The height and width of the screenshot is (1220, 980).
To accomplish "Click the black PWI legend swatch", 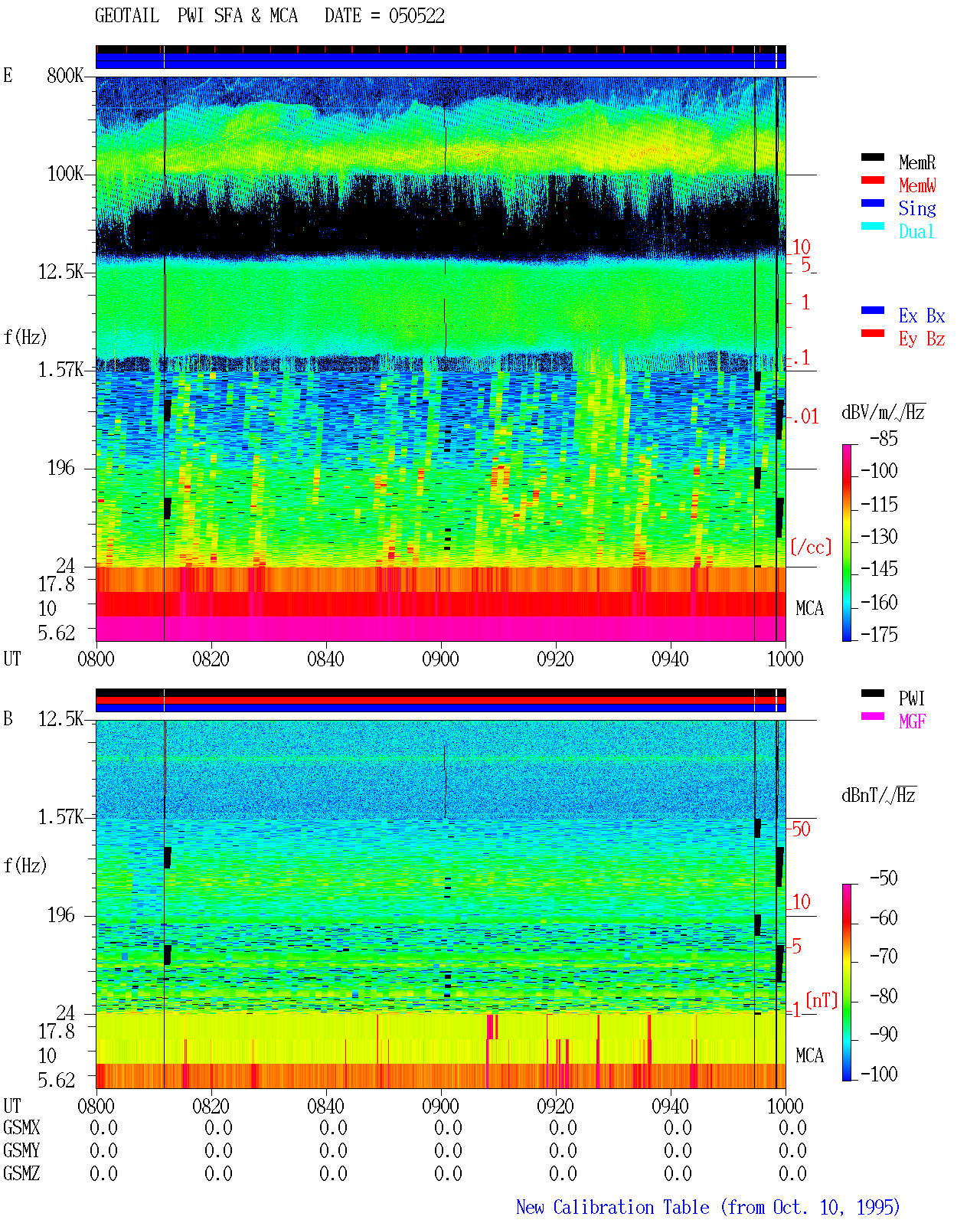I will click(x=873, y=693).
